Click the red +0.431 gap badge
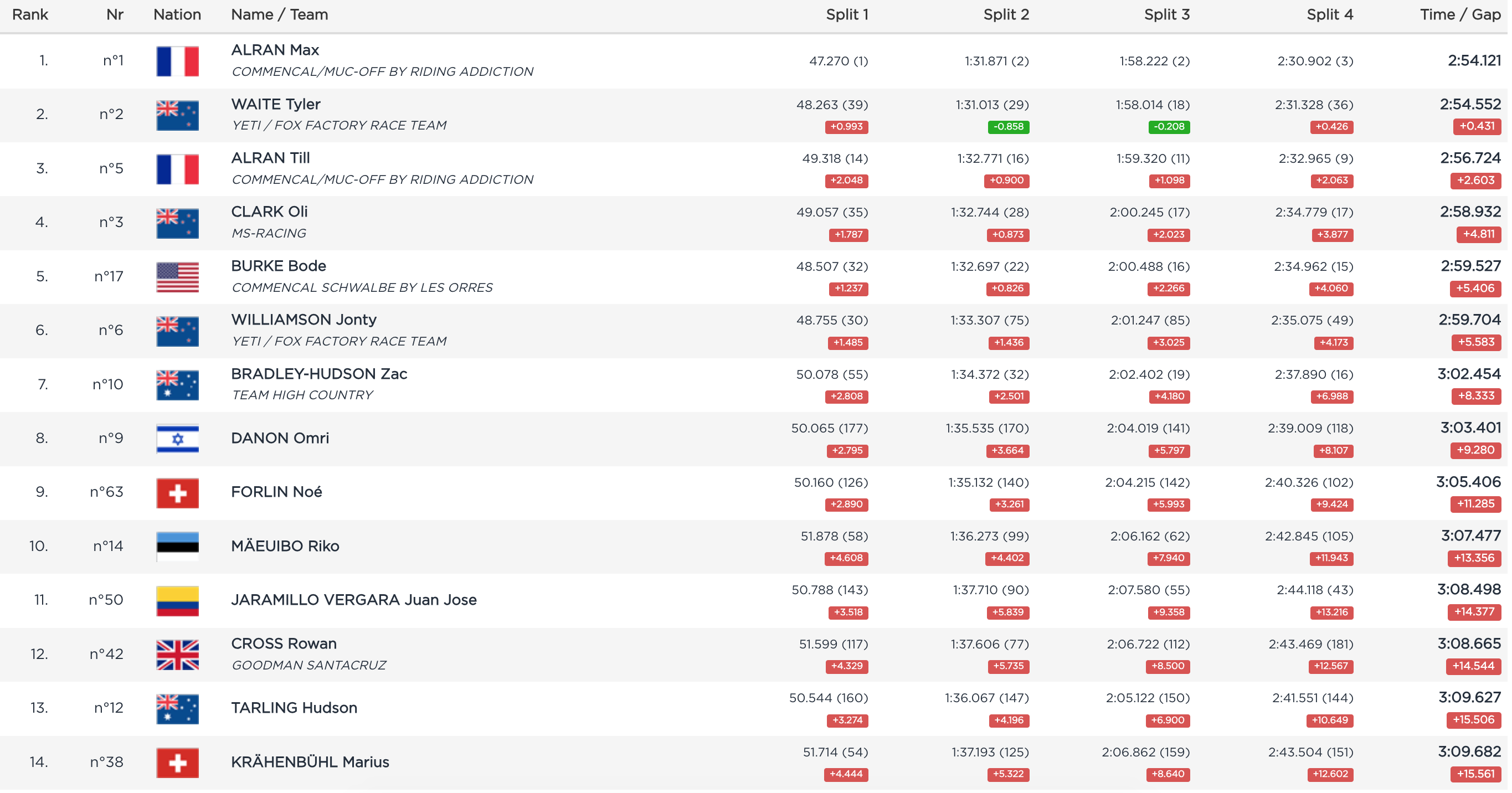 [1476, 126]
